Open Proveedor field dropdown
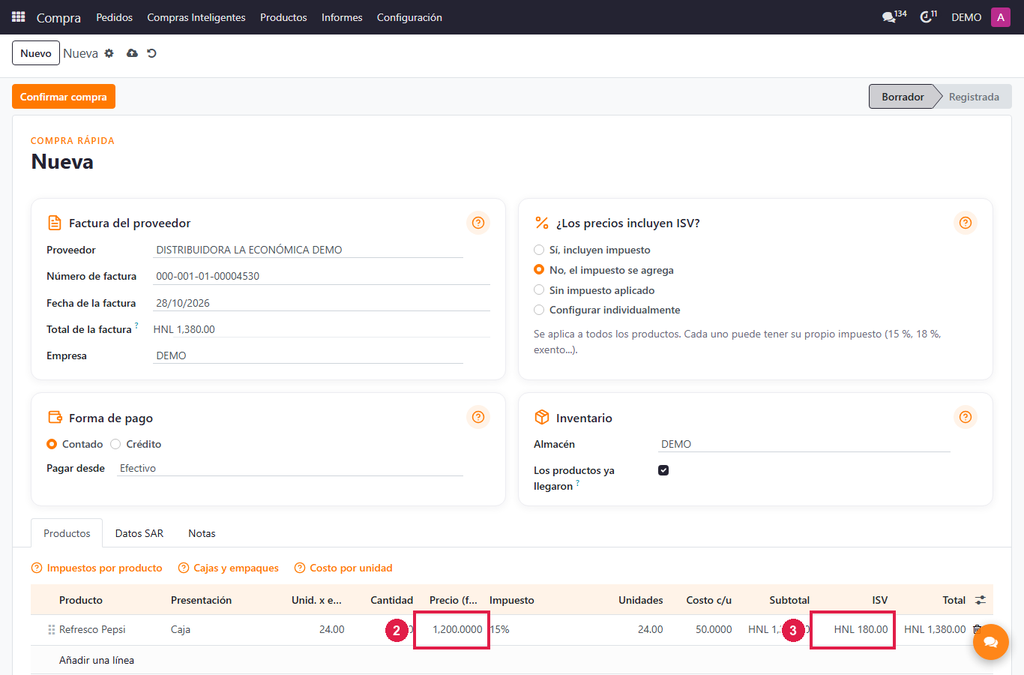Viewport: 1024px width, 675px height. [x=308, y=250]
